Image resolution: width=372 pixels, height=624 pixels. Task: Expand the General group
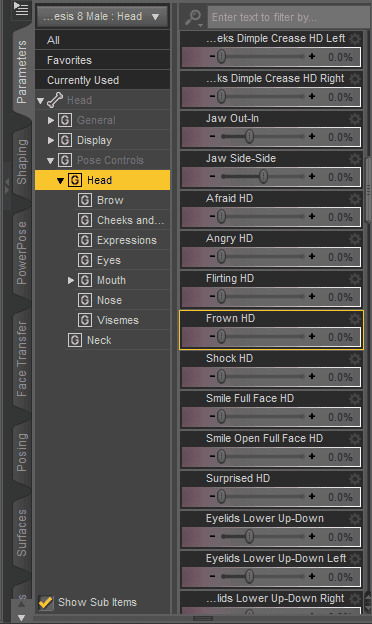(x=51, y=120)
